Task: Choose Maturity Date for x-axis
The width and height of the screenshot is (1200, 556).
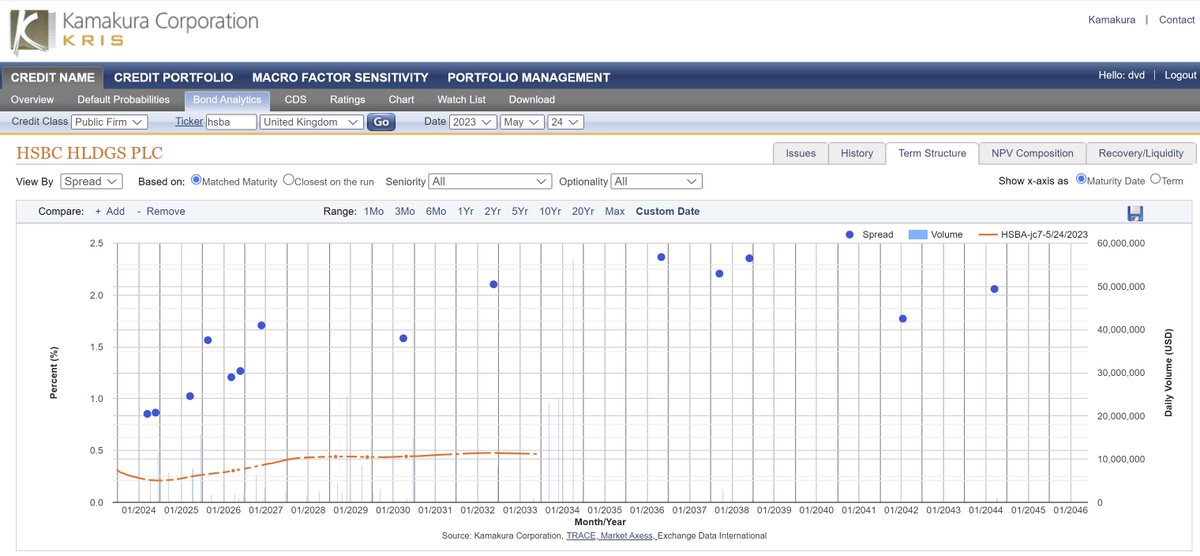Action: 1081,180
